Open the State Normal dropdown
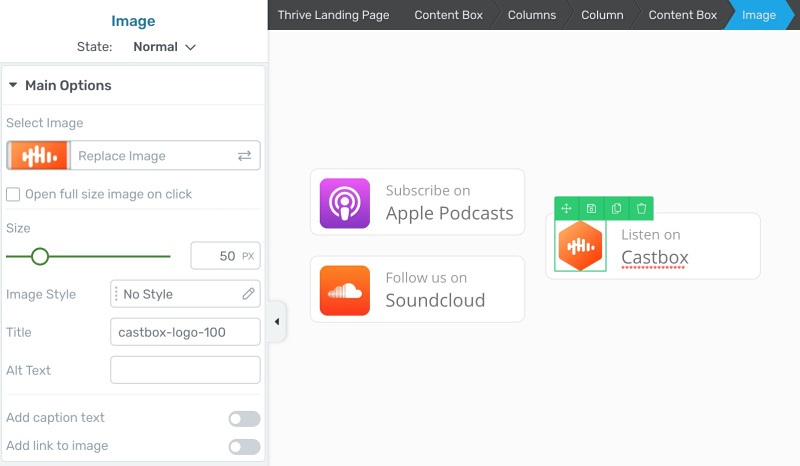 click(x=164, y=47)
